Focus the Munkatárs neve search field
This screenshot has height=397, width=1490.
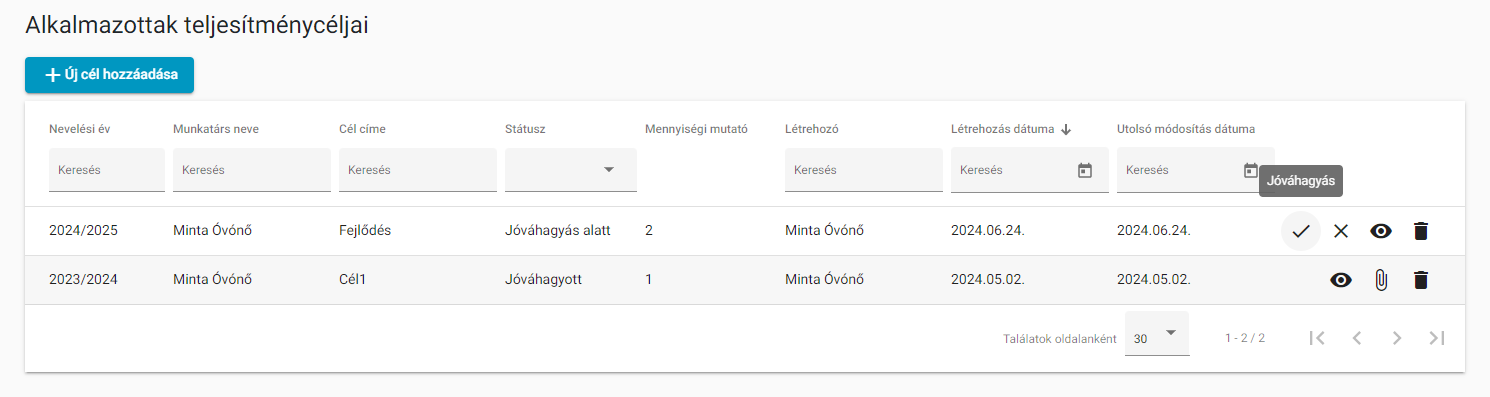[x=252, y=170]
